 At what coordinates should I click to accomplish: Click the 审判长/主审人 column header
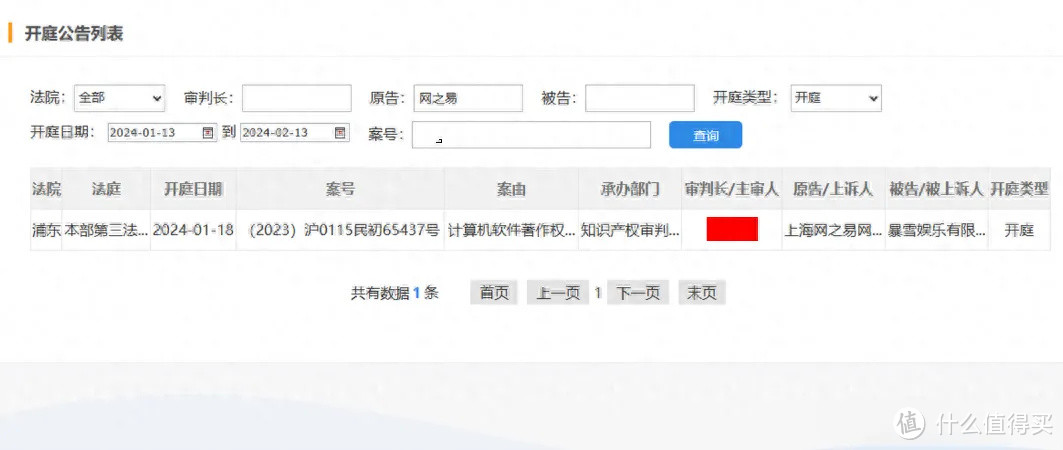[731, 189]
